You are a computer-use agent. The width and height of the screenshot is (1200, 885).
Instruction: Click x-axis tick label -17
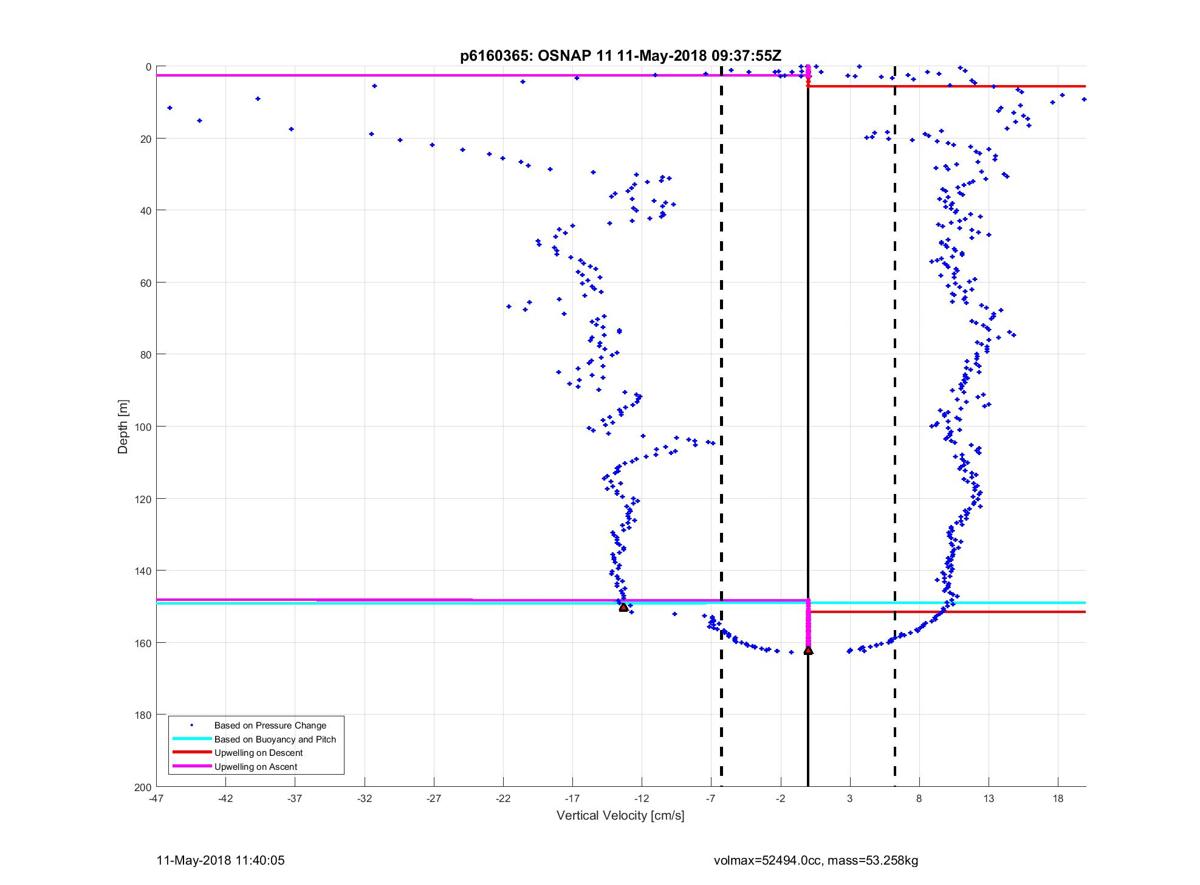[572, 799]
